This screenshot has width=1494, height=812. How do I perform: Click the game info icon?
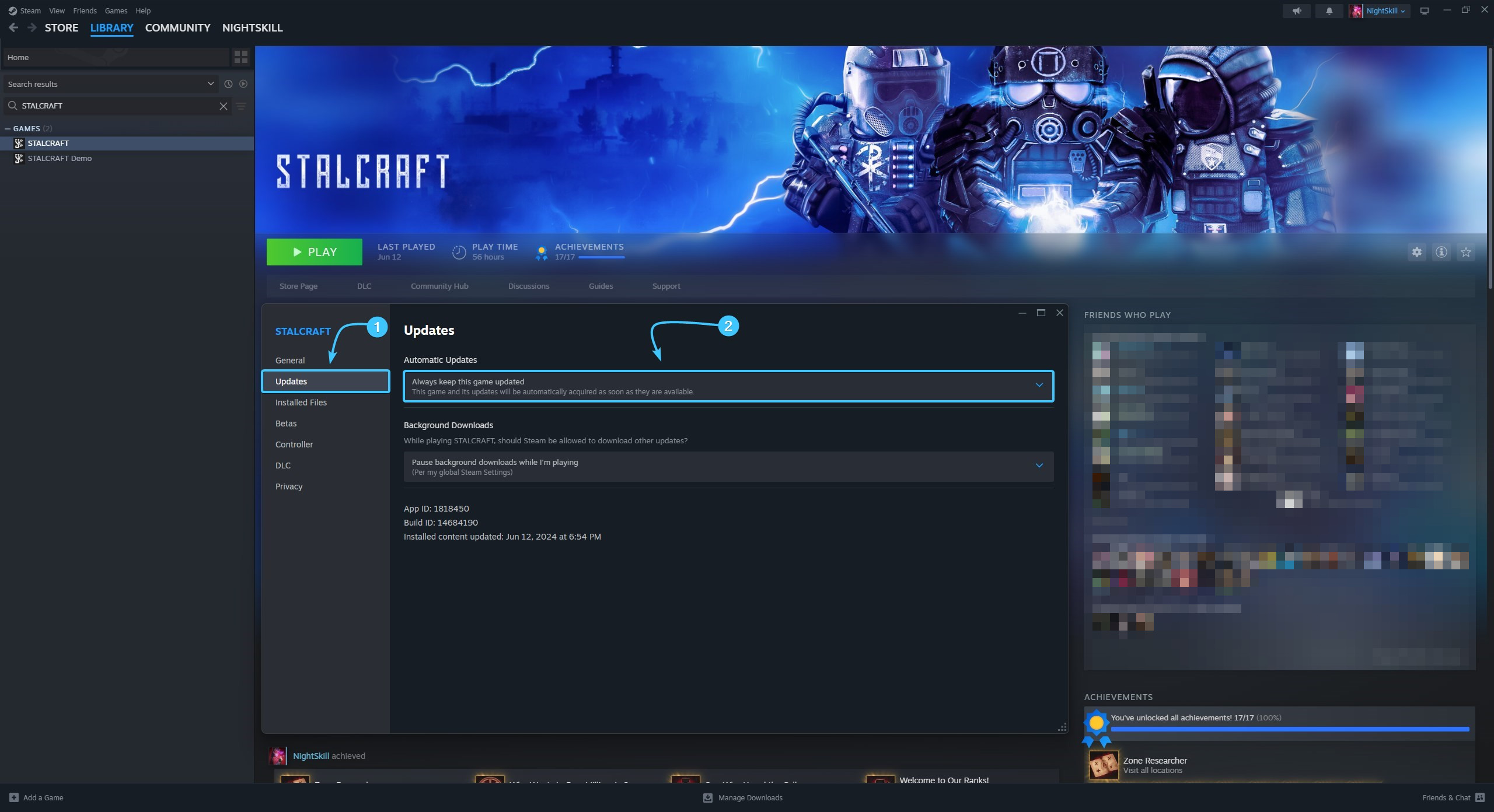click(1441, 252)
